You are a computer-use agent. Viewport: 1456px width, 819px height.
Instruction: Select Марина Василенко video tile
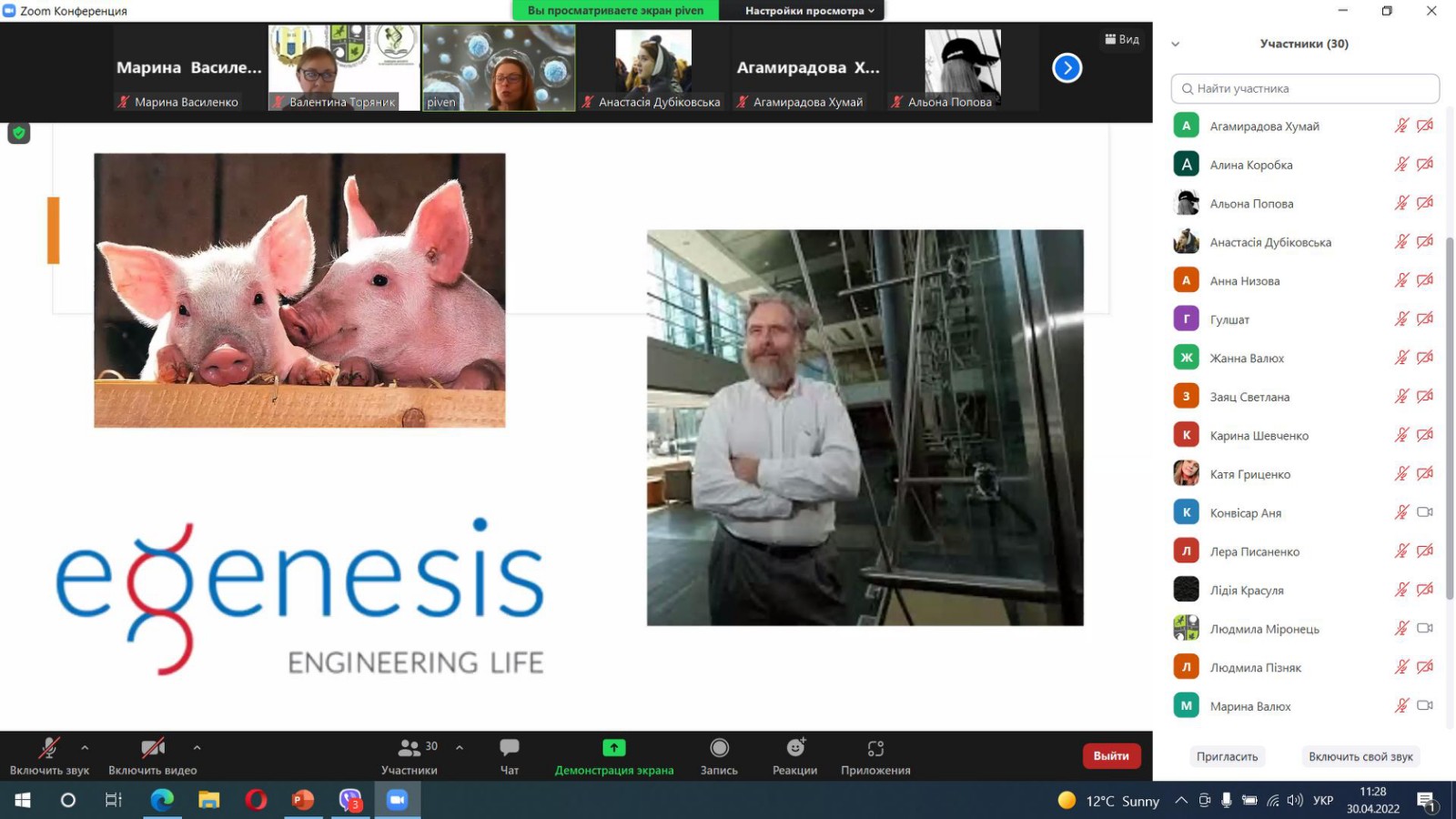point(189,68)
